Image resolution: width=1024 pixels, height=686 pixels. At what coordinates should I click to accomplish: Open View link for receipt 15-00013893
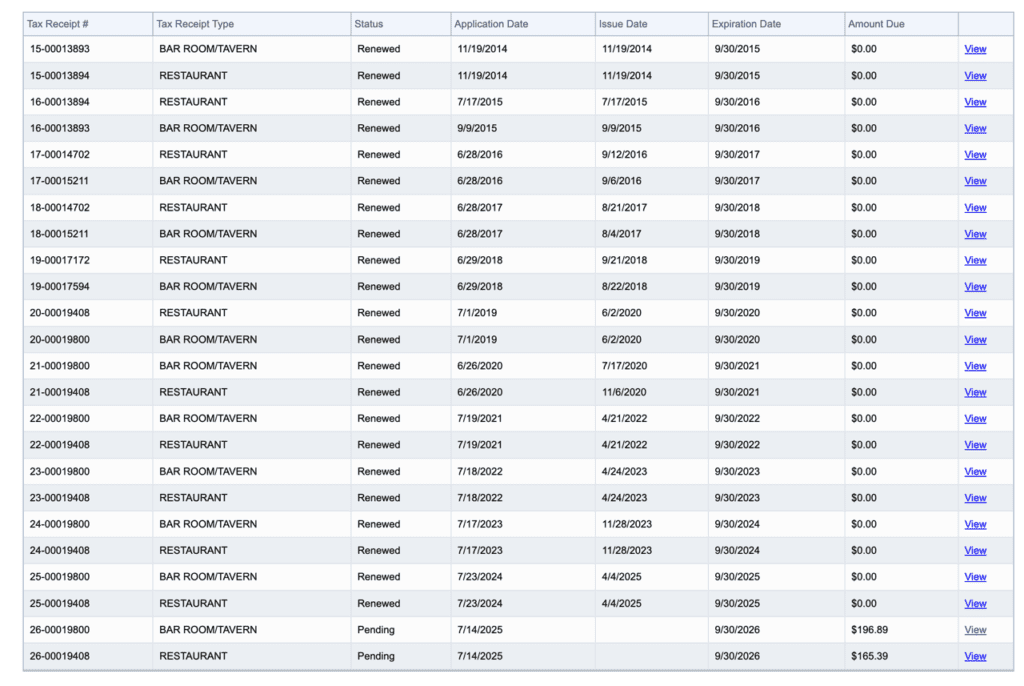975,49
